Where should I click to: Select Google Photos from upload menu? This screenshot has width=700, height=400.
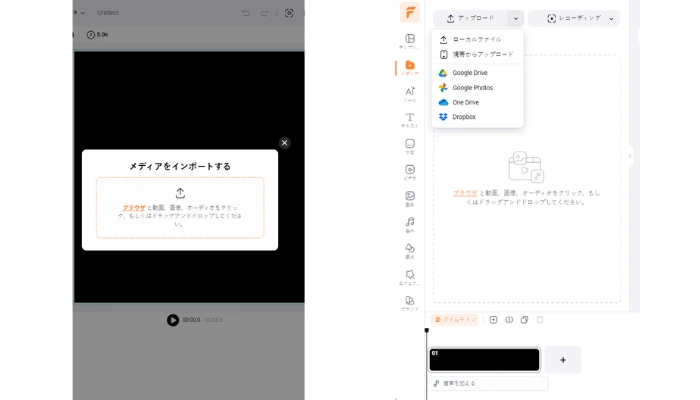point(477,88)
